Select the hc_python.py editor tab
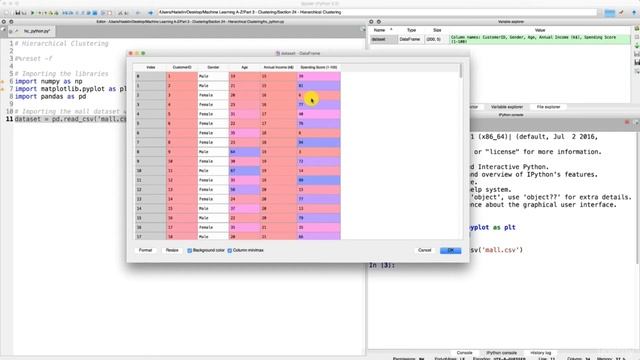The height and width of the screenshot is (360, 640). (35, 31)
